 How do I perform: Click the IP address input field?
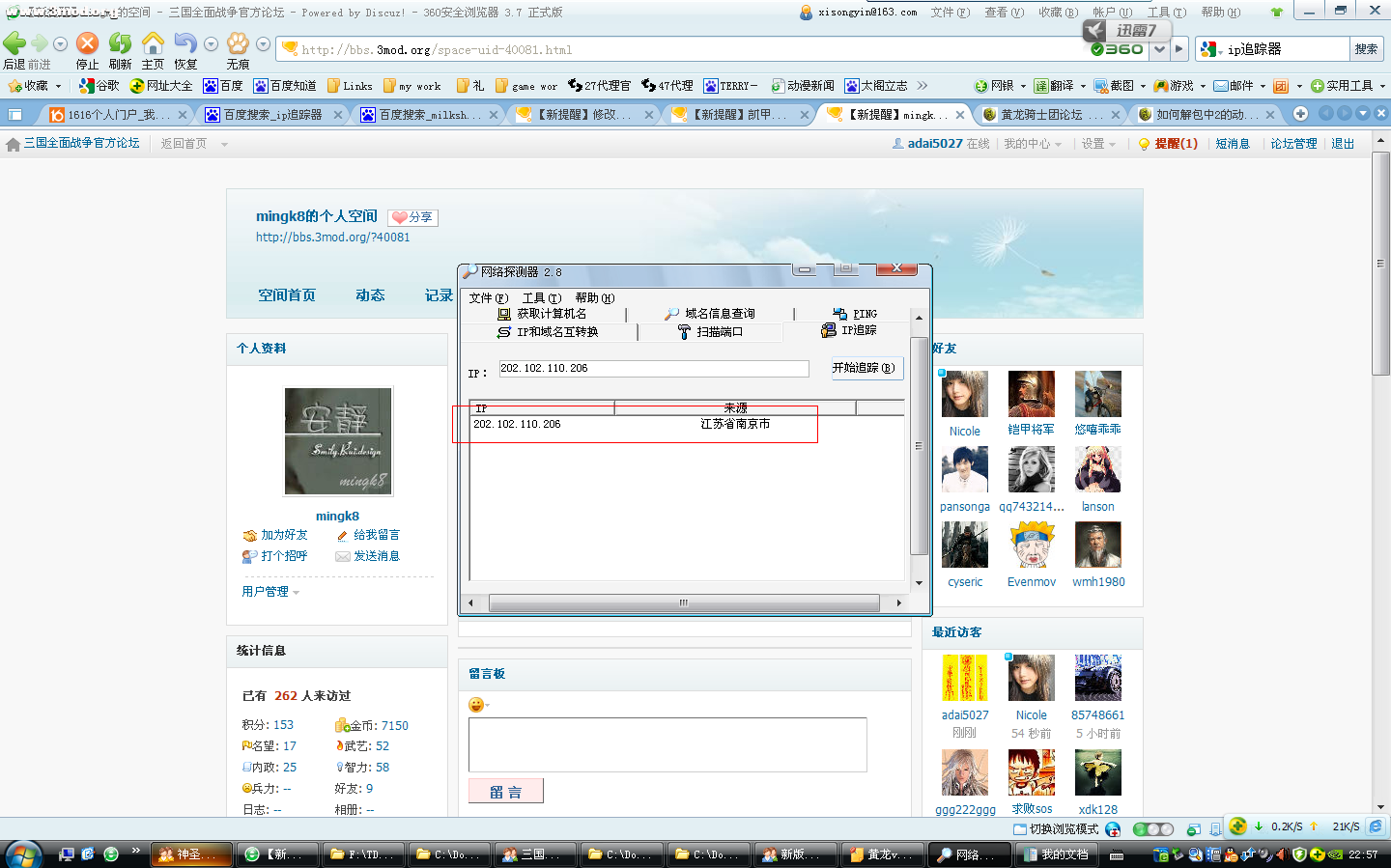tap(653, 369)
